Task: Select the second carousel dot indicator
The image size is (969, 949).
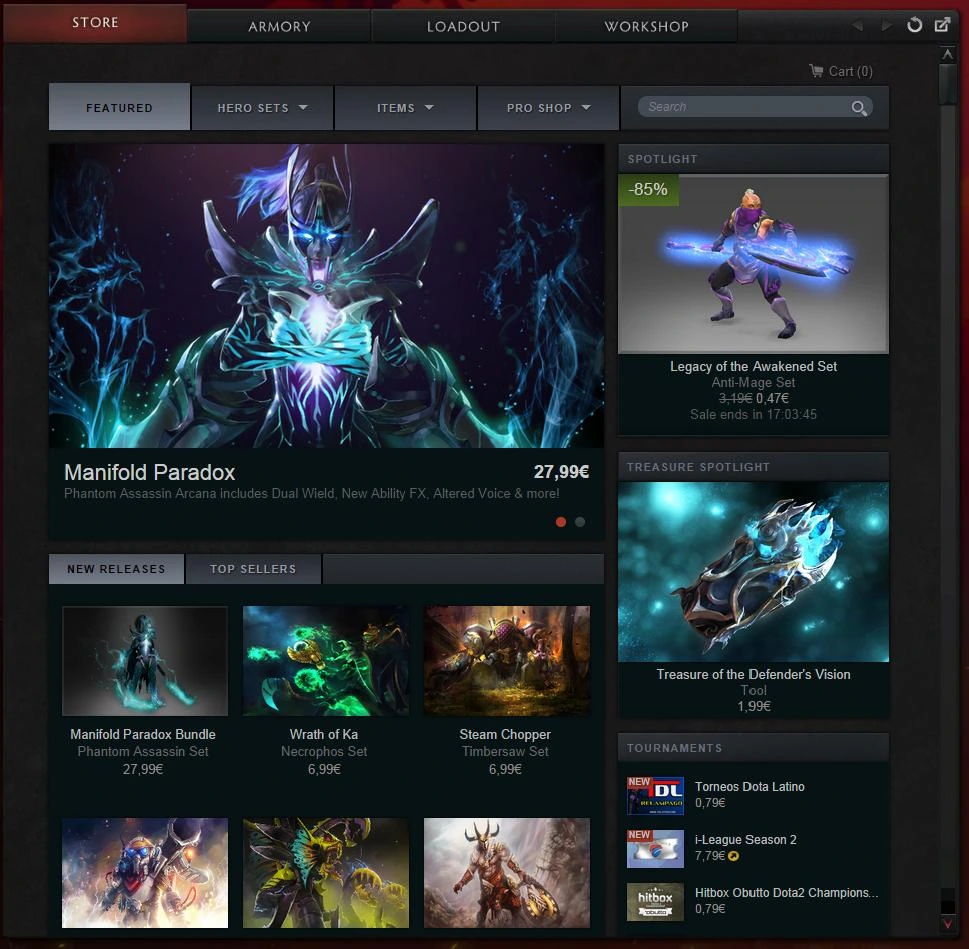Action: 580,522
